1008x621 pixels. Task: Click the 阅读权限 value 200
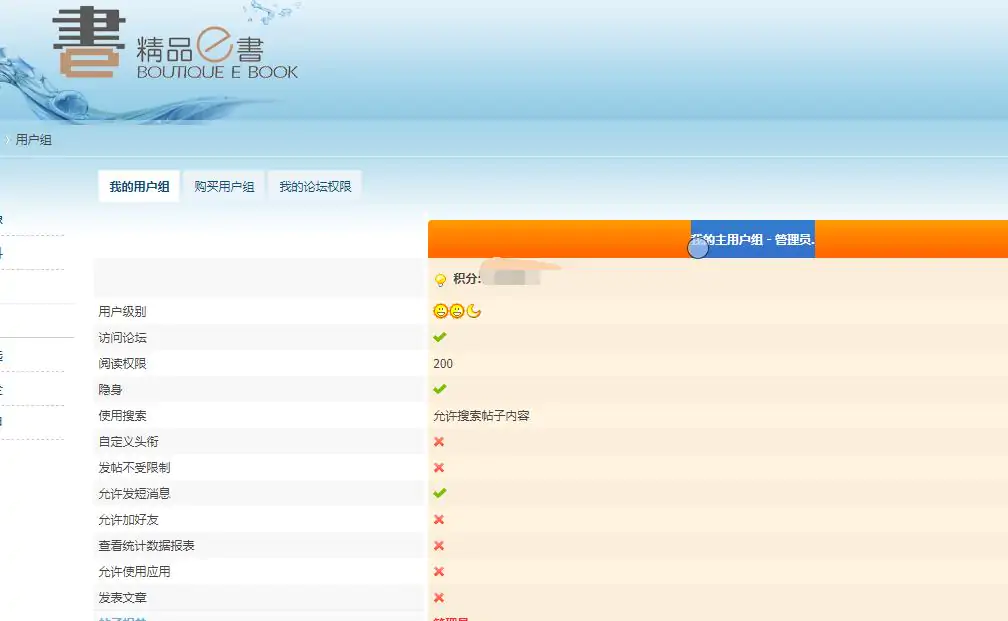443,364
